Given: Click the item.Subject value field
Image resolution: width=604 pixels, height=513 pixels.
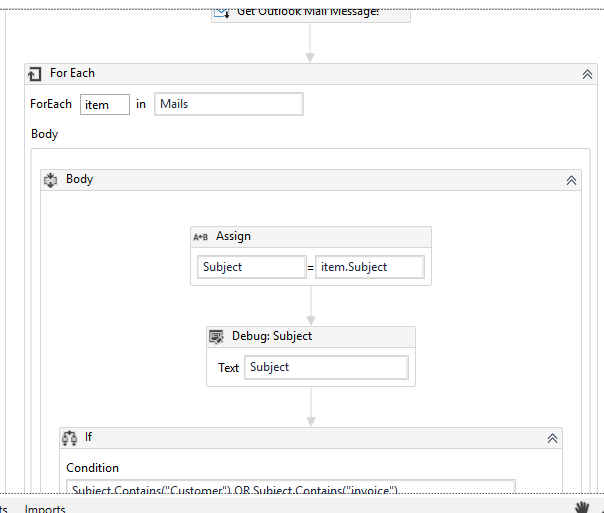Looking at the screenshot, I should [x=370, y=267].
